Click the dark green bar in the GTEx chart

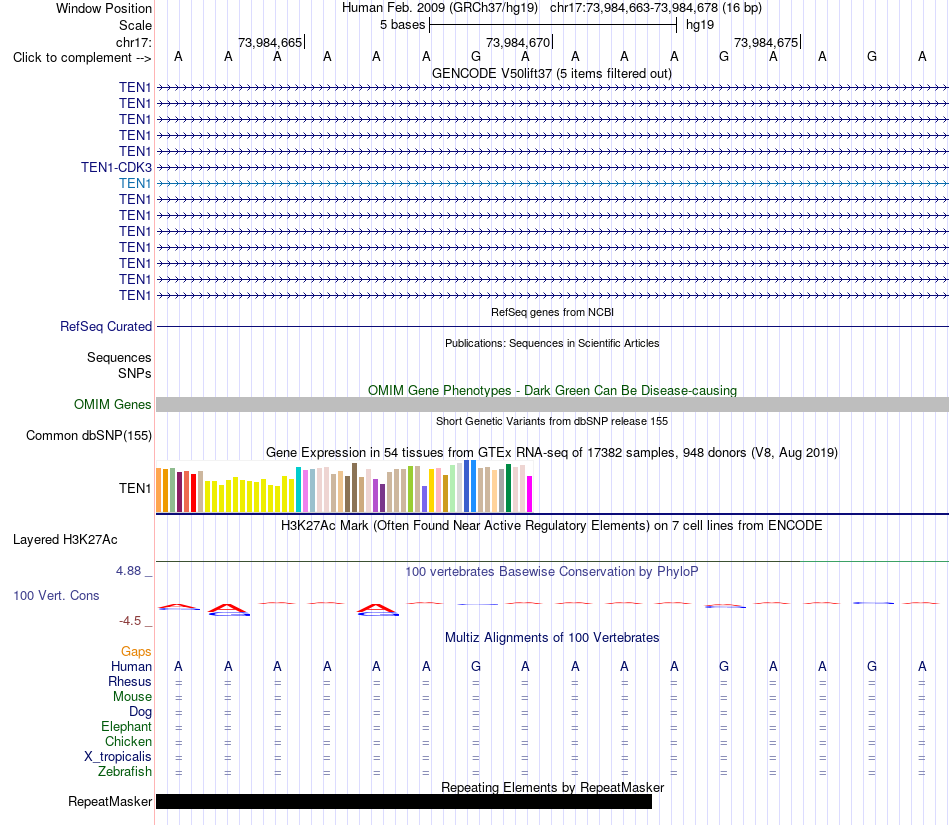[x=508, y=488]
